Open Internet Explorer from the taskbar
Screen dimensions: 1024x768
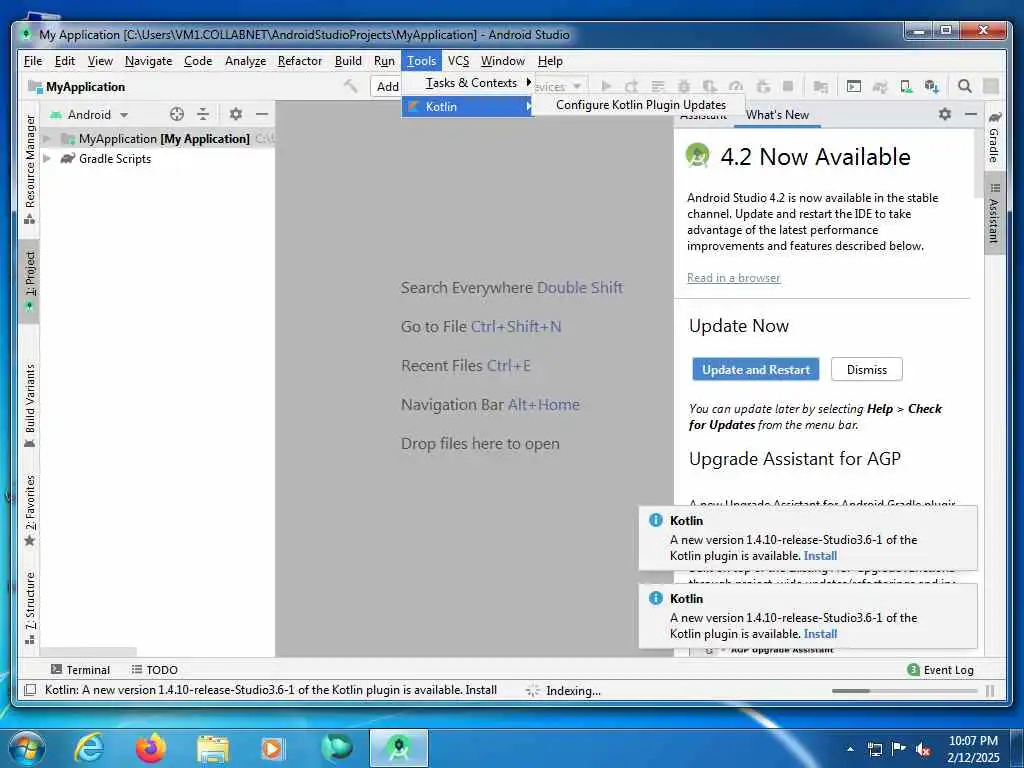(89, 748)
